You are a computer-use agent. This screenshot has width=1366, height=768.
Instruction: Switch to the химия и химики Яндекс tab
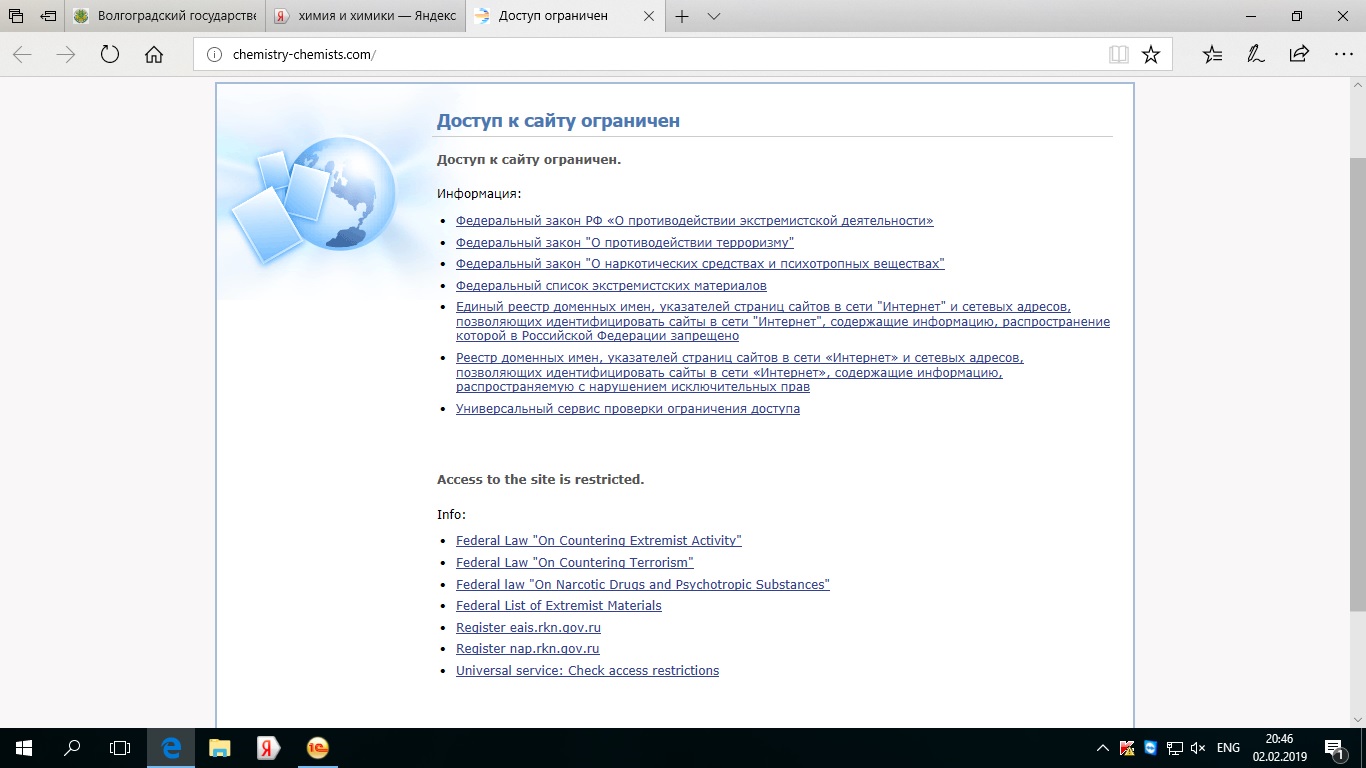(365, 16)
